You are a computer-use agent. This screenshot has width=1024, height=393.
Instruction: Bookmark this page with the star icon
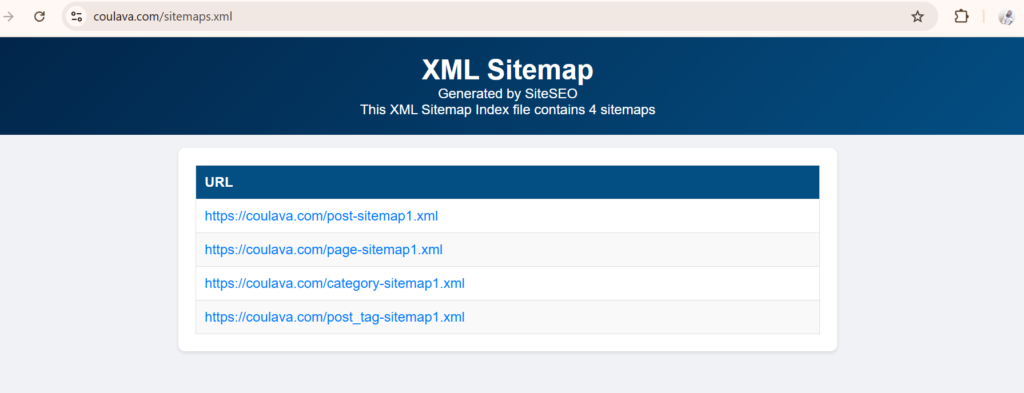point(918,17)
